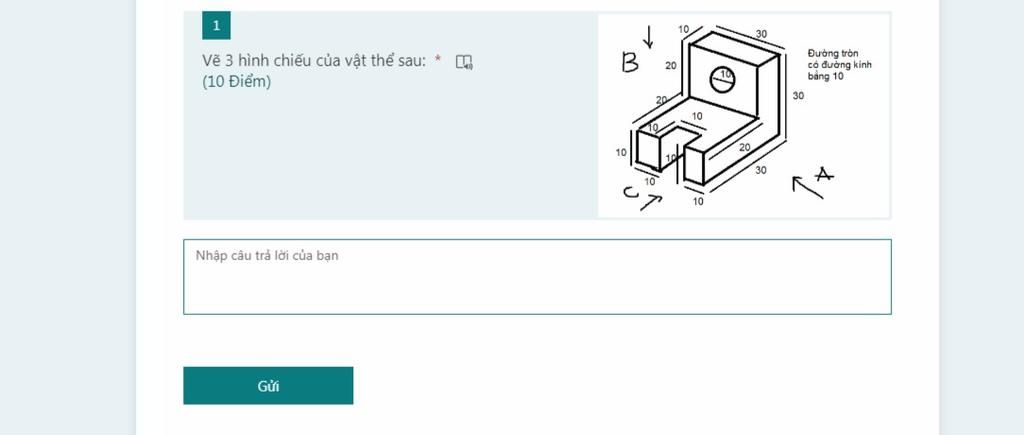Click the downward arrow next to B
This screenshot has height=435, width=1024.
pyautogui.click(x=648, y=37)
